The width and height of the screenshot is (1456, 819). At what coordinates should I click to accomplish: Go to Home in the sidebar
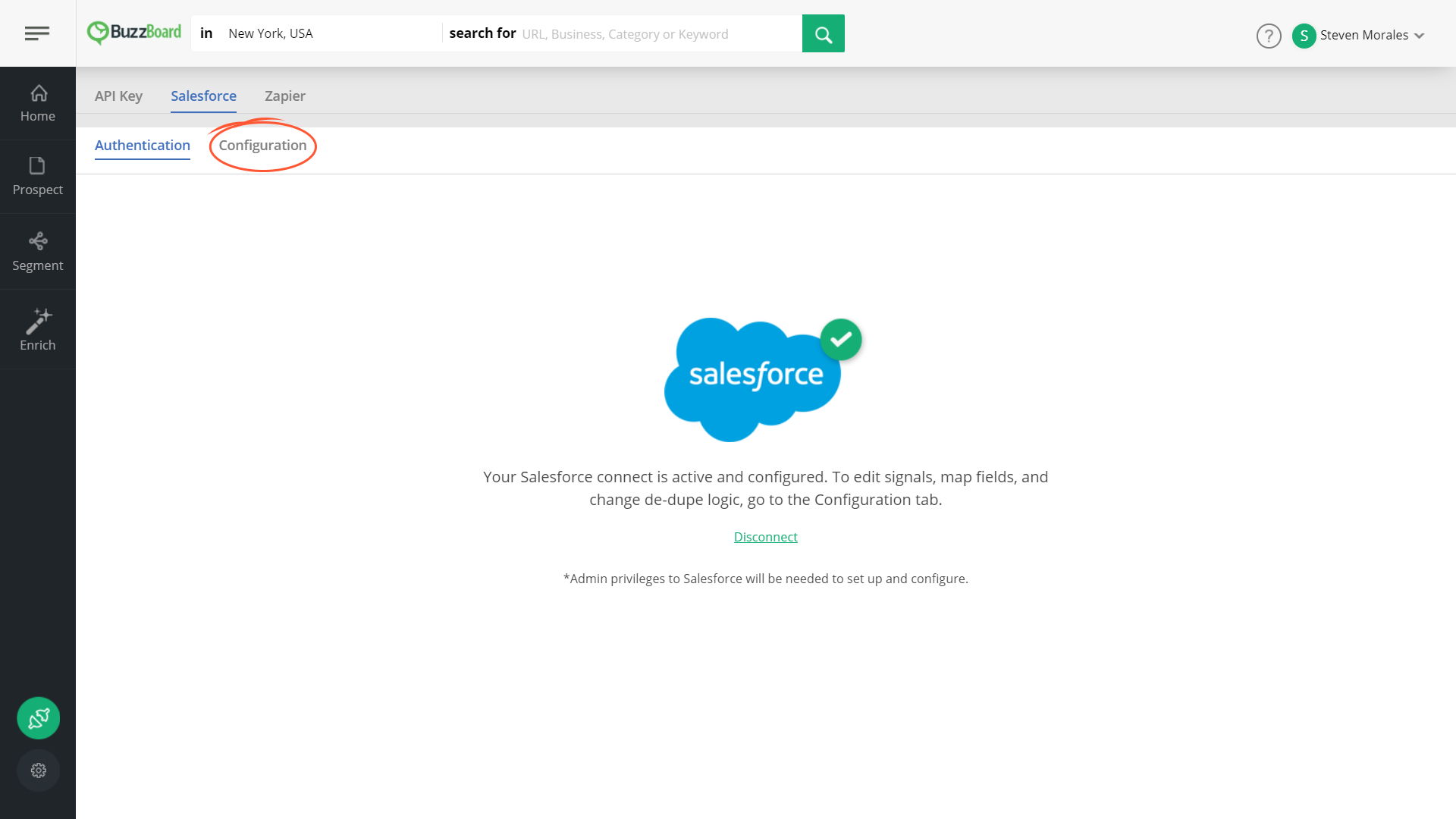38,104
